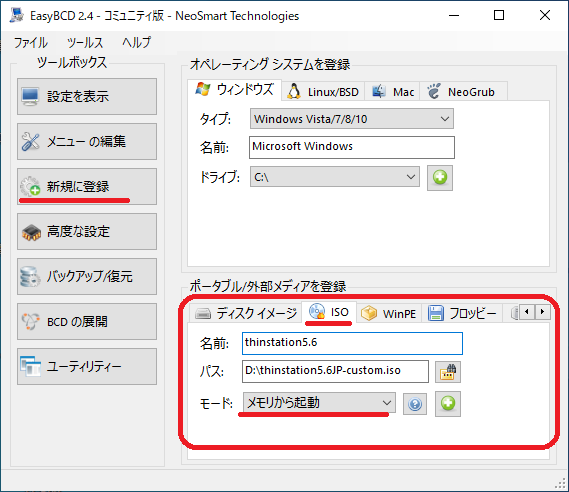This screenshot has height=492, width=569.
Task: Open バックアップ/復元 backup and restore
Action: 87,276
